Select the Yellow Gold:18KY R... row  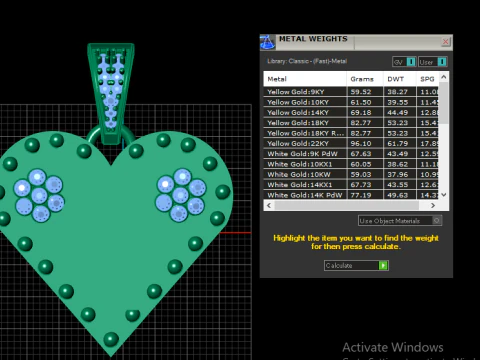click(351, 133)
